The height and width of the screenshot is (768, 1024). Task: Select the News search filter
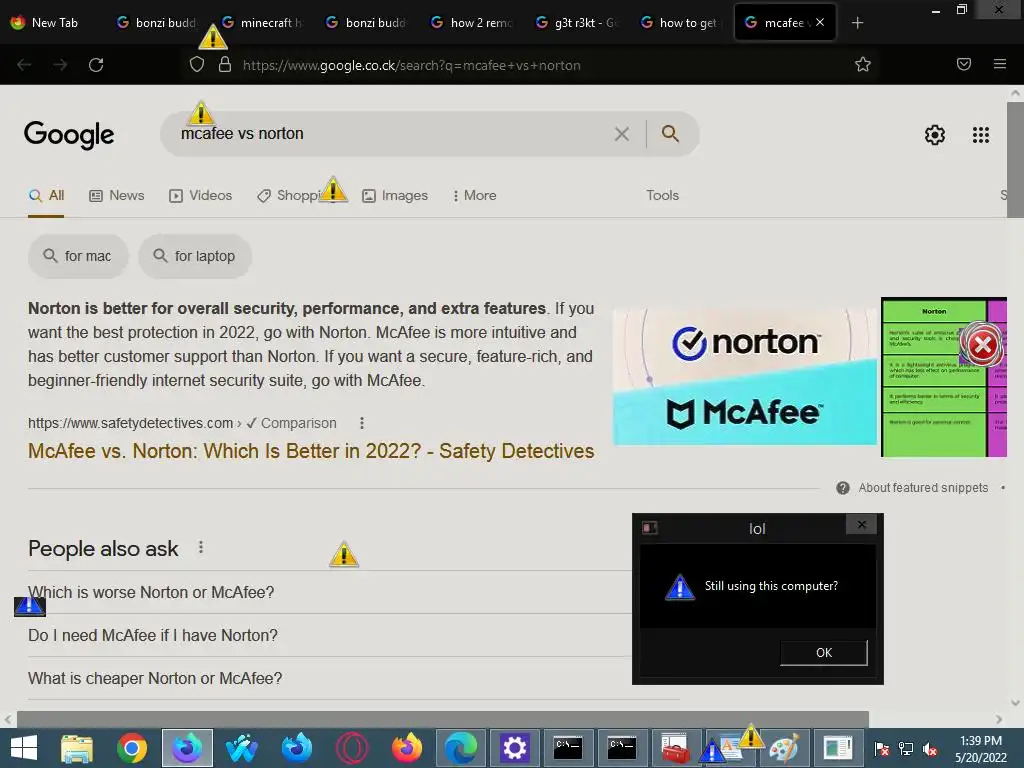click(x=116, y=195)
